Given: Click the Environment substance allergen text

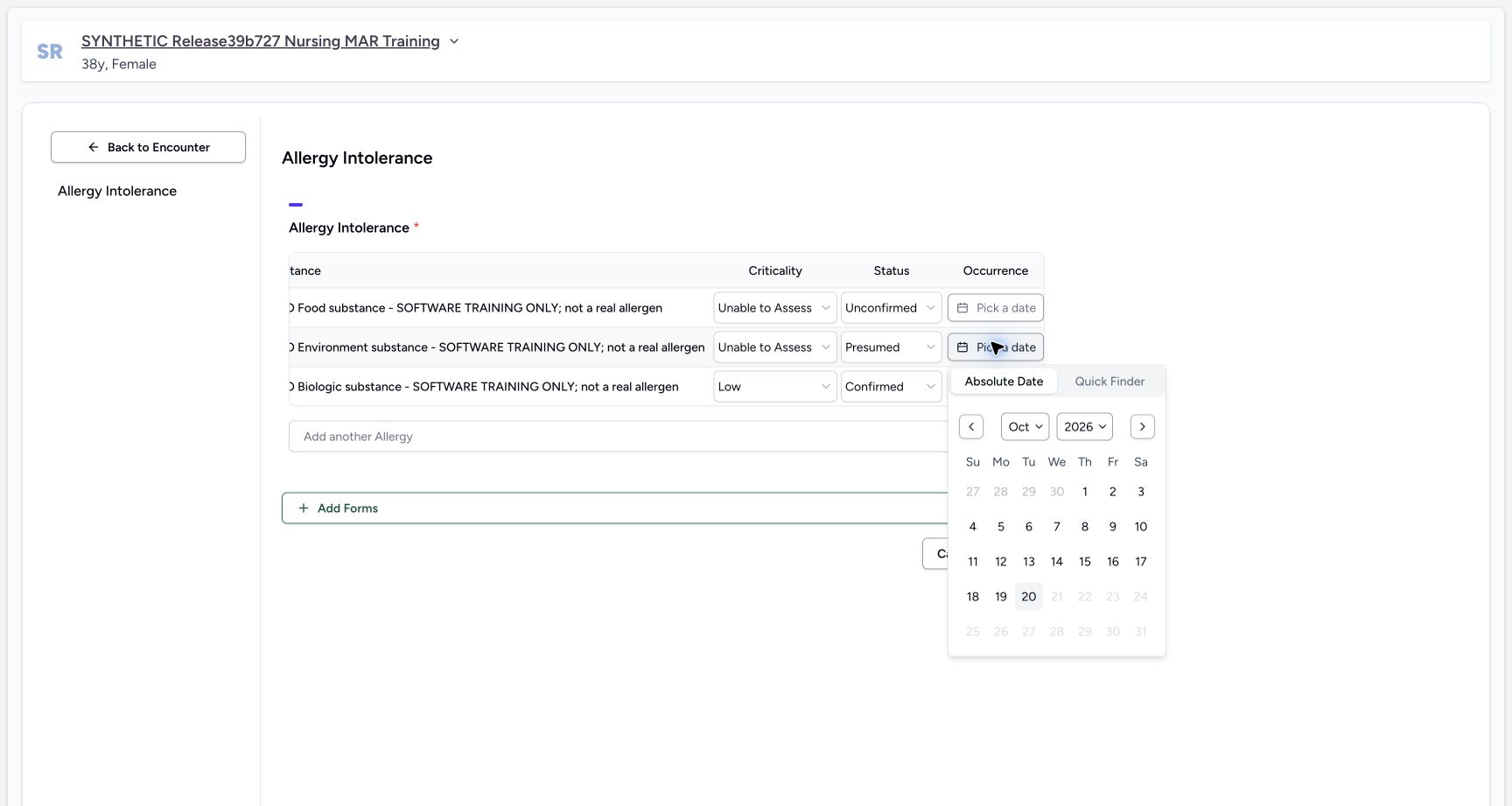Looking at the screenshot, I should (498, 347).
